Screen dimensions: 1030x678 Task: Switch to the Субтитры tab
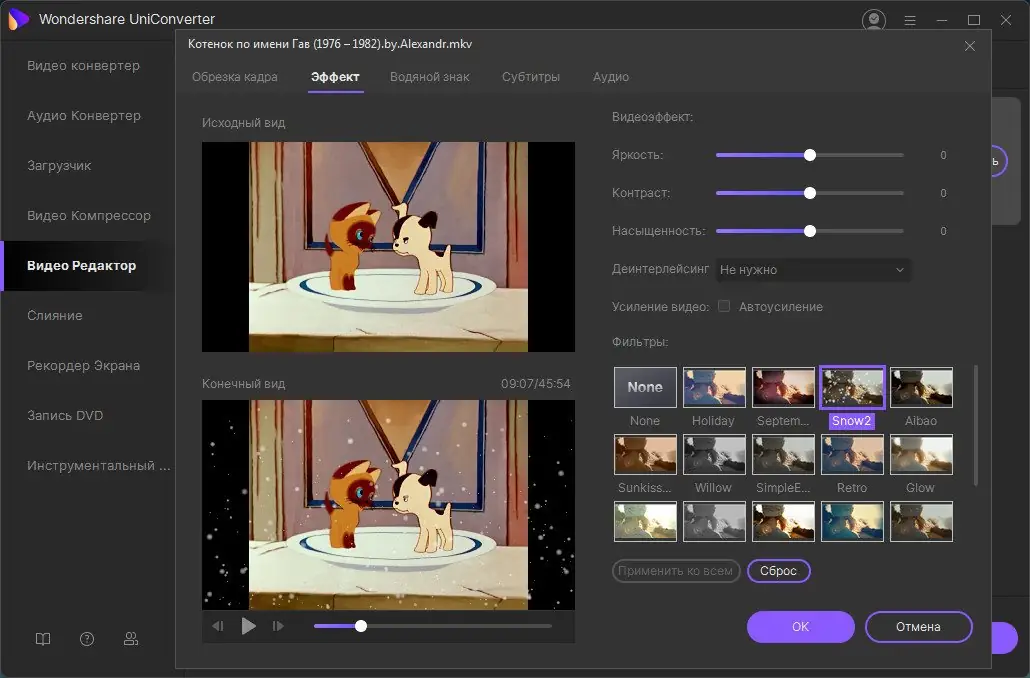[531, 77]
